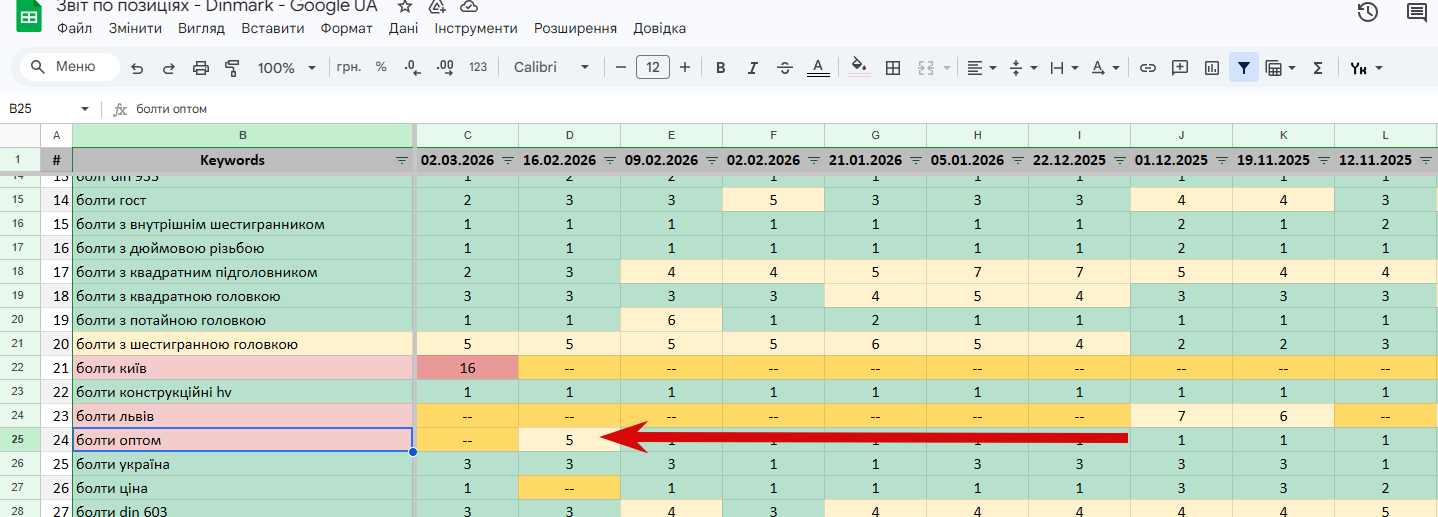Open the Вигляд menu
Screen dimensions: 1438x517
coord(201,28)
